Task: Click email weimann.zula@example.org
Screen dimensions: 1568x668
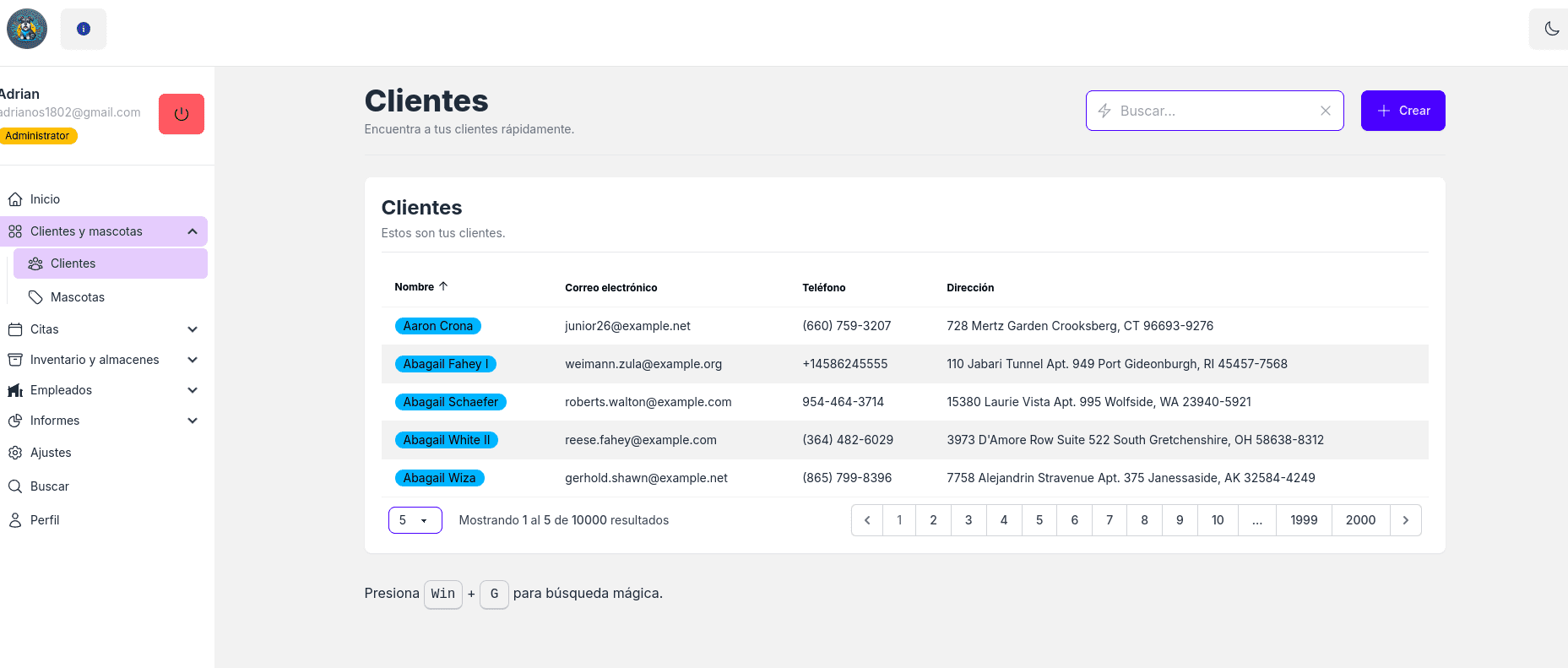Action: coord(643,364)
